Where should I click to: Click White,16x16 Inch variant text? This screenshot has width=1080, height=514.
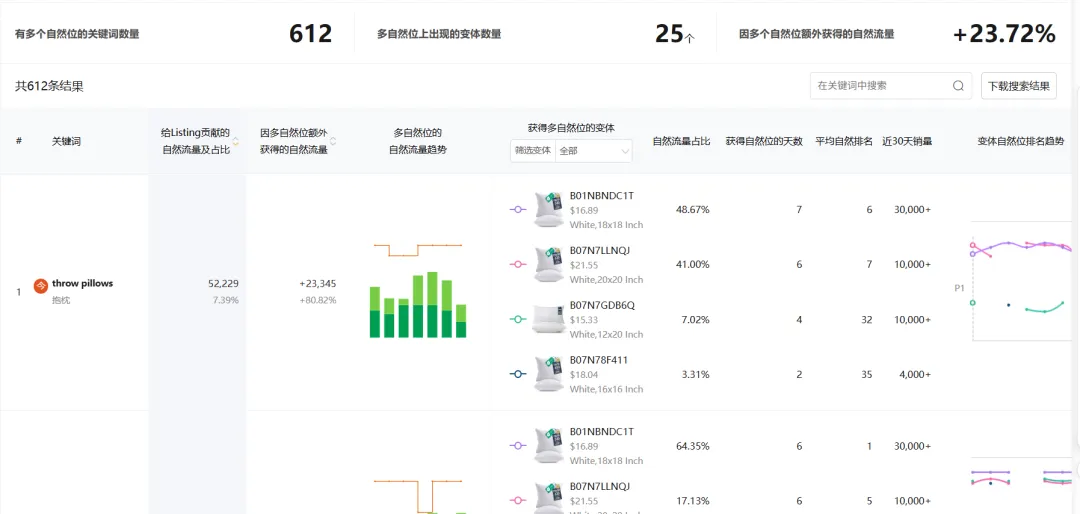[606, 389]
